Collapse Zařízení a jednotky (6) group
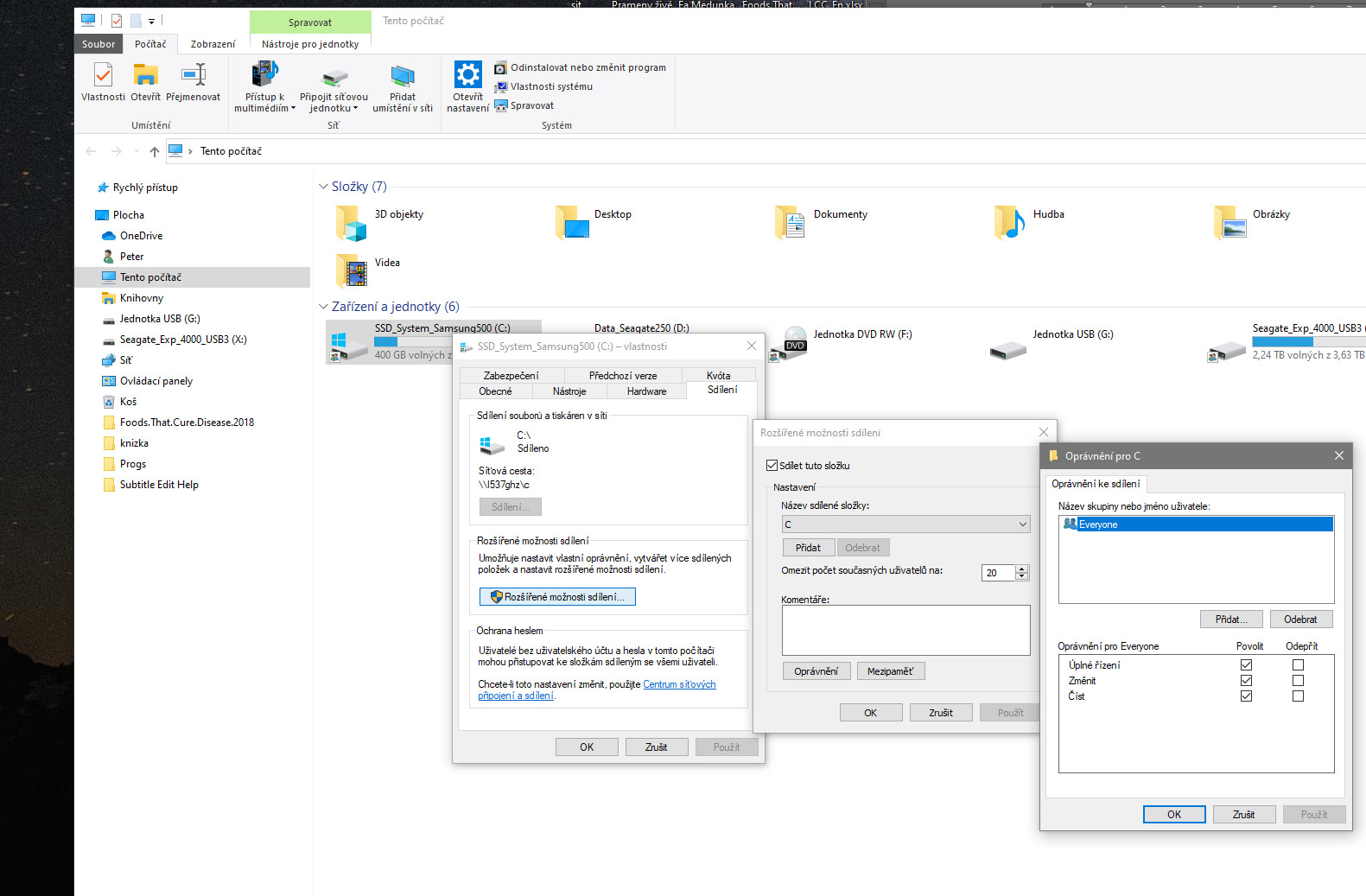Viewport: 1366px width, 896px height. pyautogui.click(x=323, y=307)
